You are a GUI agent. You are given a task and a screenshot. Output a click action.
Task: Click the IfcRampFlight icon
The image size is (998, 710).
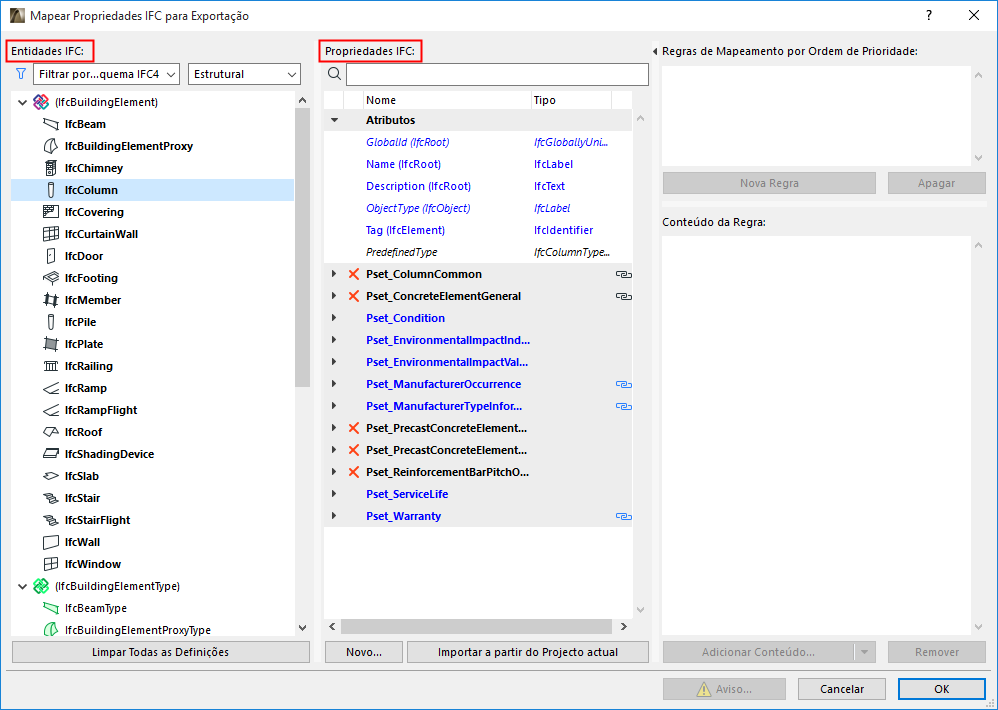[x=50, y=410]
